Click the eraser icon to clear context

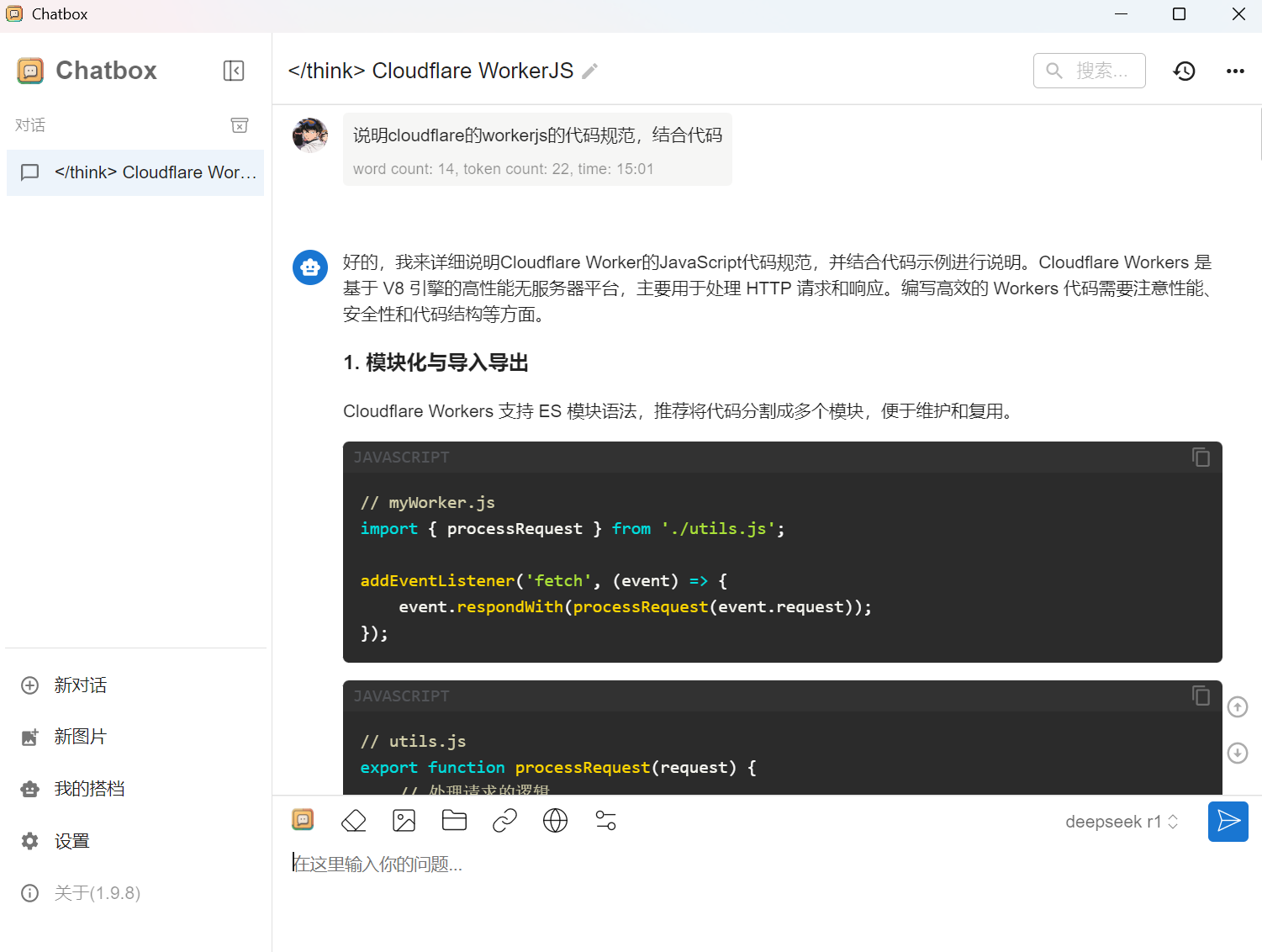354,820
